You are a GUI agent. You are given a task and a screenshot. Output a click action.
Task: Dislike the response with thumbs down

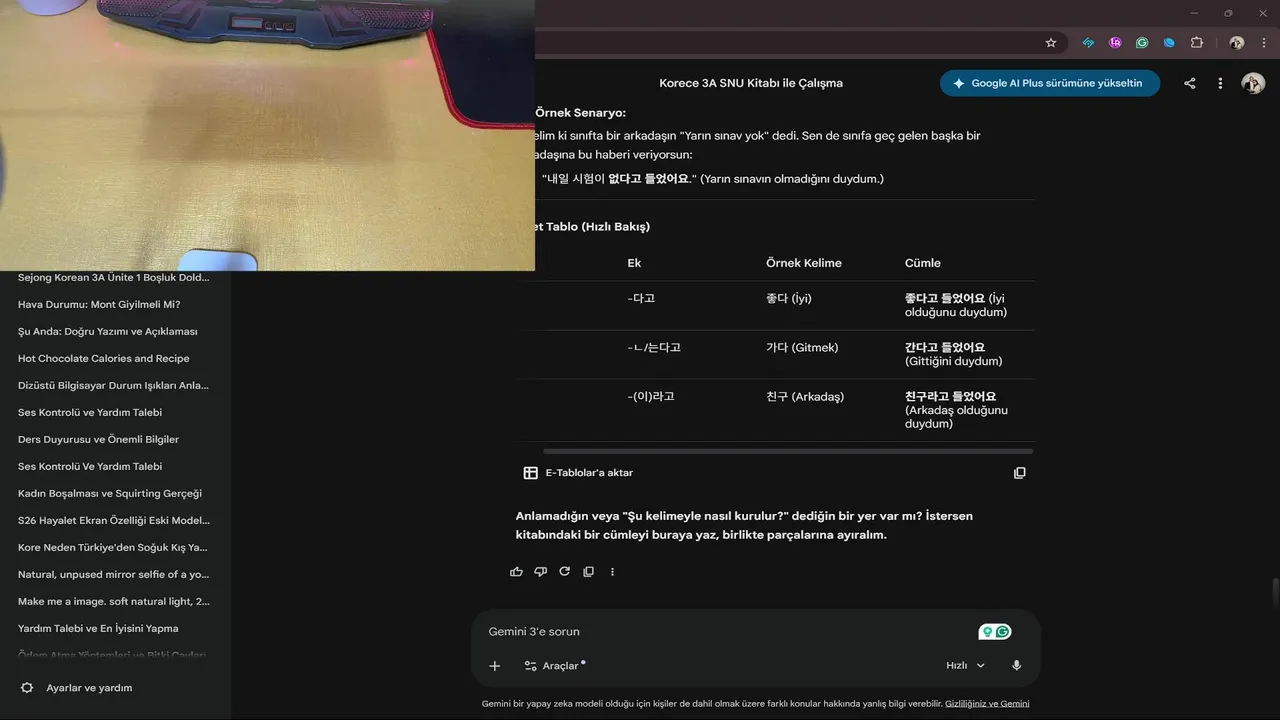(x=540, y=572)
